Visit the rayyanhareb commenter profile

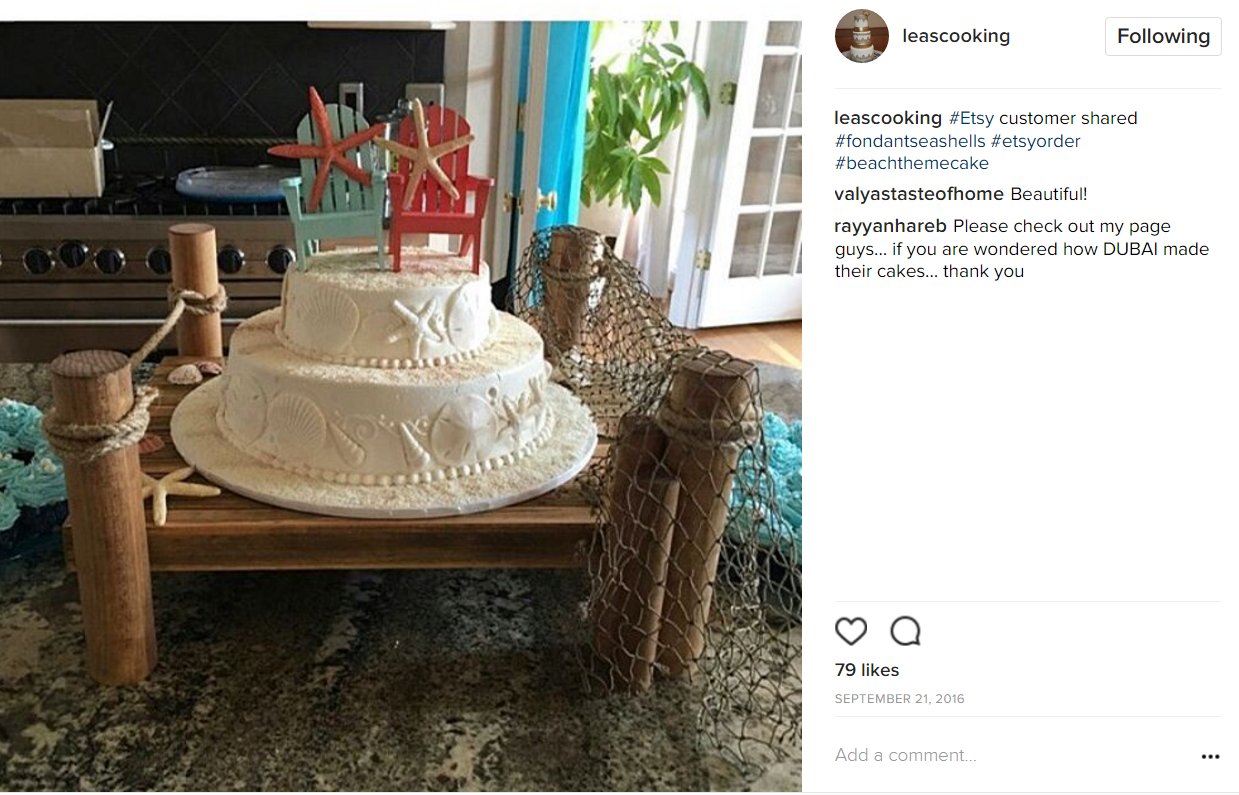pyautogui.click(x=891, y=226)
